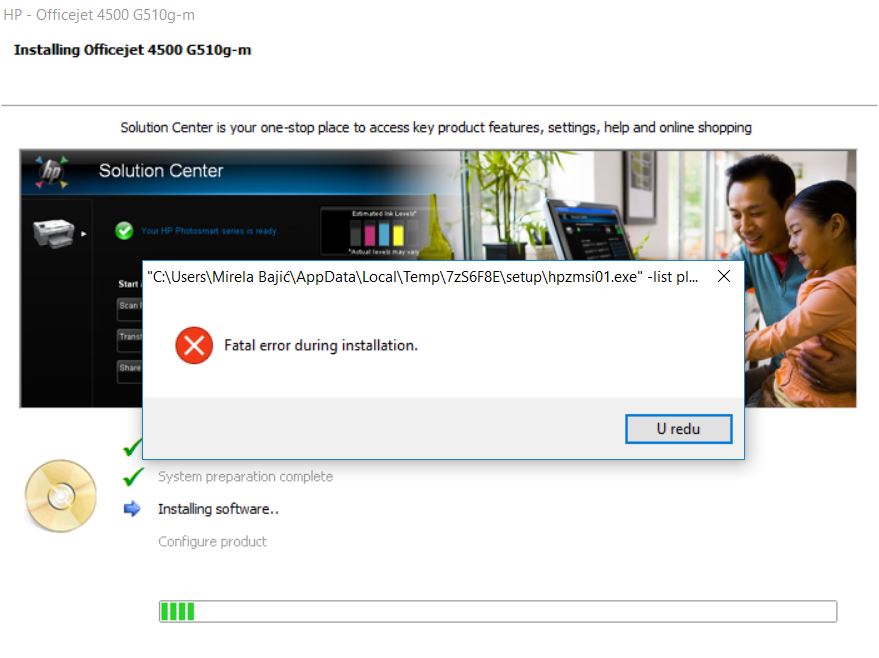879x658 pixels.
Task: Click the 'Solution Center' banner title
Action: [161, 170]
